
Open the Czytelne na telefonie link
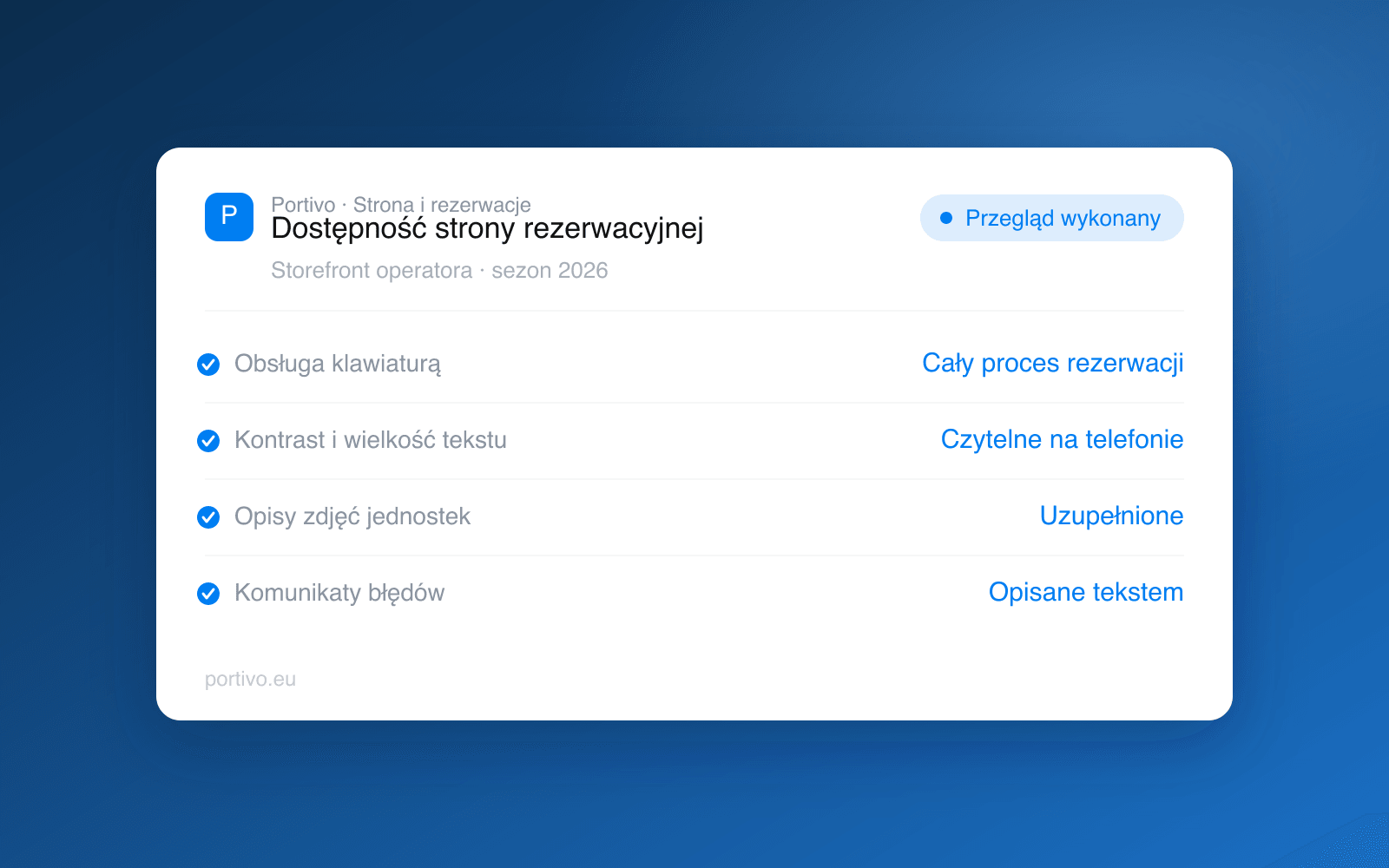pyautogui.click(x=1063, y=439)
